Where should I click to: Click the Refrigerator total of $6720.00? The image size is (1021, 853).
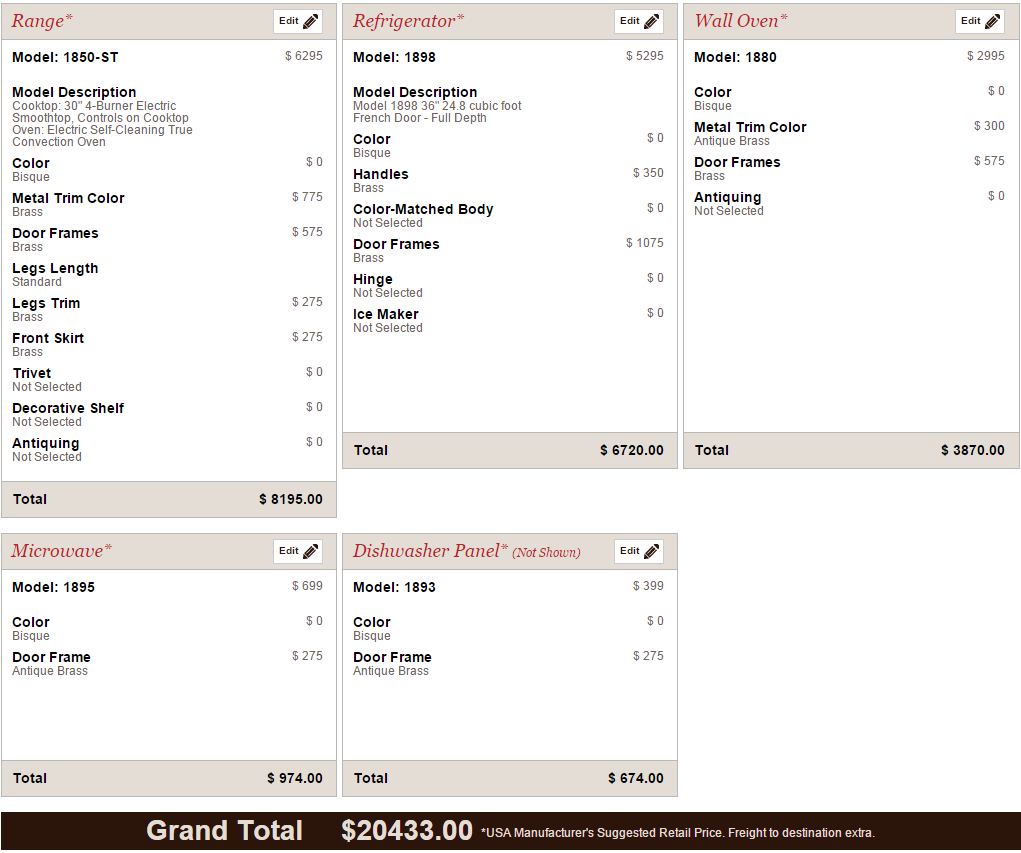pos(631,450)
